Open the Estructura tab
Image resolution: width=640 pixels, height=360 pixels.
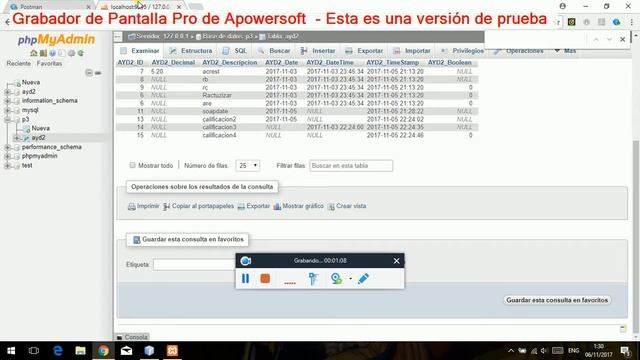click(x=191, y=51)
